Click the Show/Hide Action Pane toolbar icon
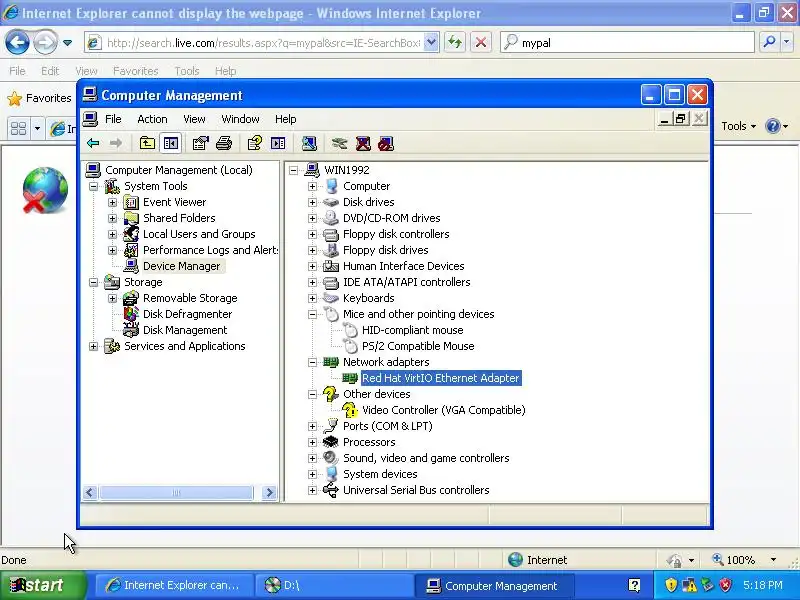 point(278,143)
